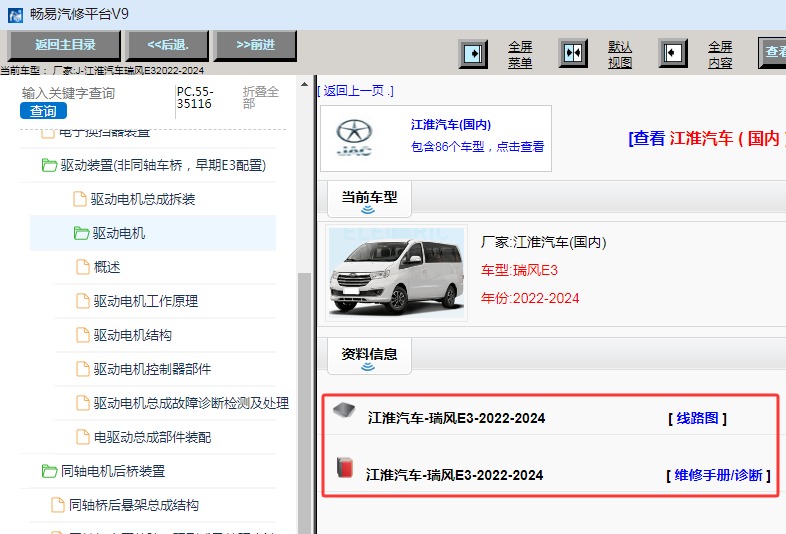786x534 pixels.
Task: Click the 江淮汽车(国内) brand link
Action: (451, 124)
